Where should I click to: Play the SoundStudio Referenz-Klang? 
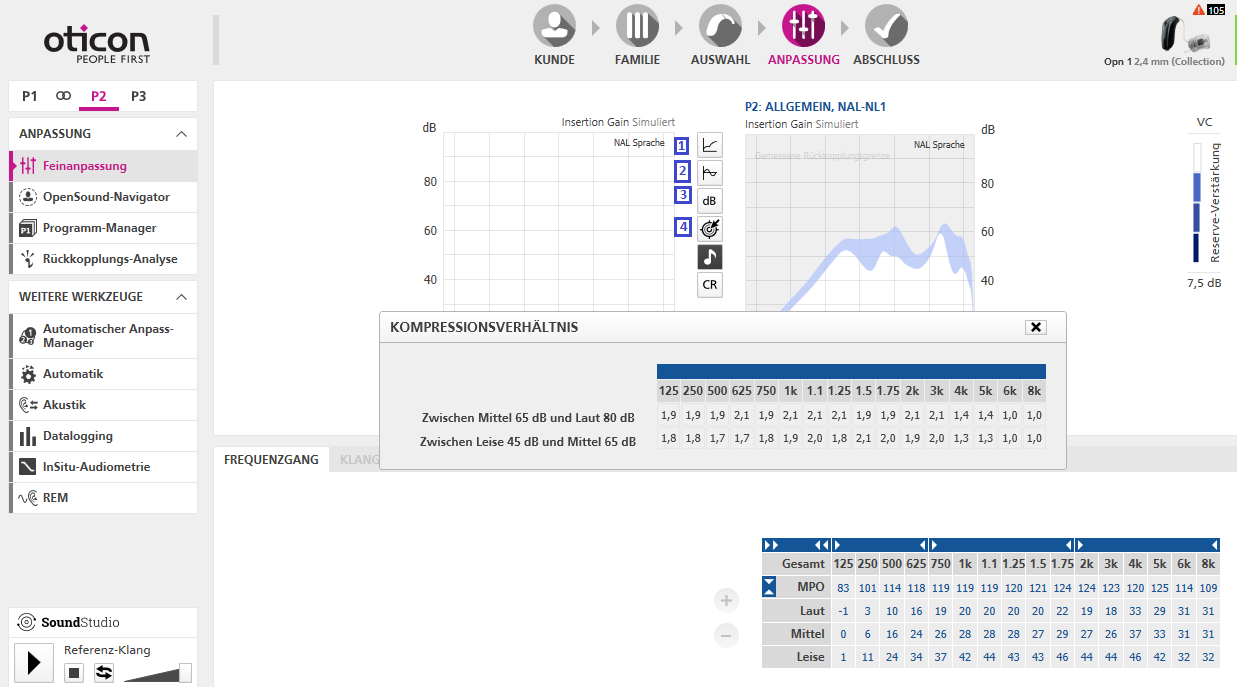pyautogui.click(x=34, y=662)
